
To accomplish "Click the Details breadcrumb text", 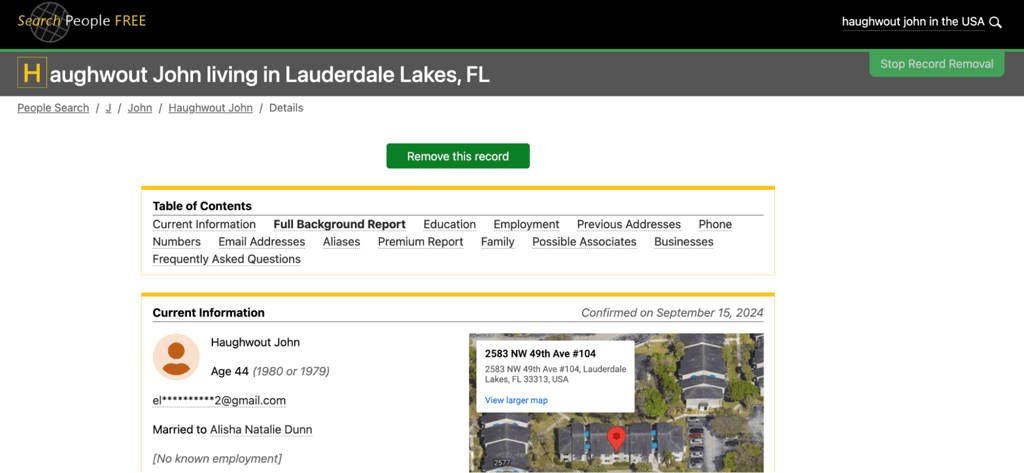I will tap(286, 108).
